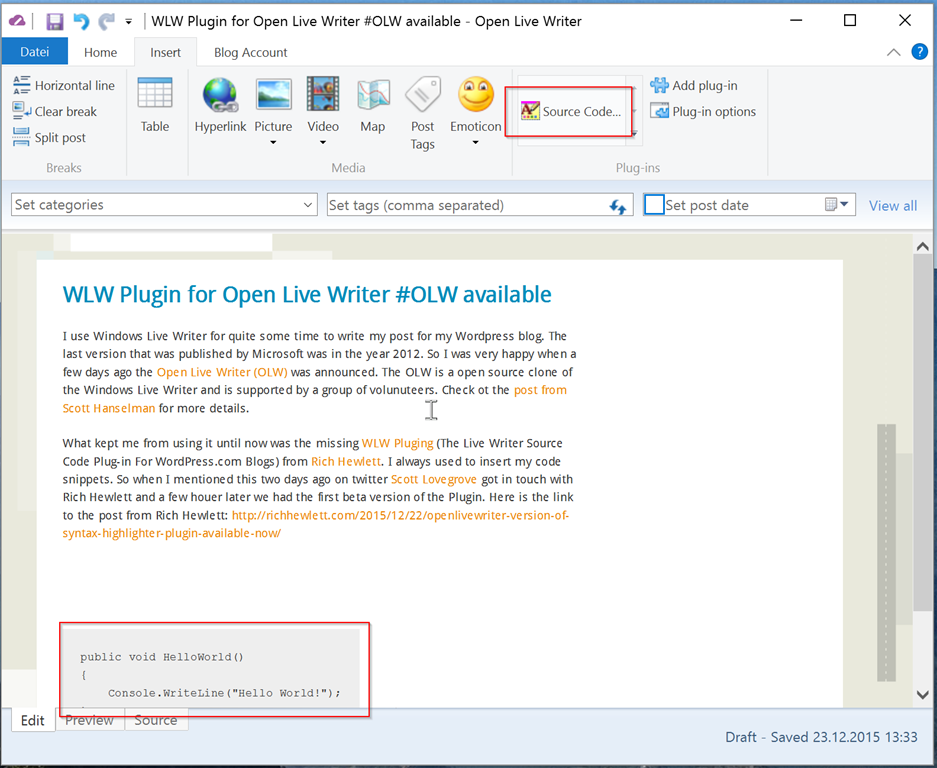937x768 pixels.
Task: Open the Datei file menu
Action: click(x=35, y=52)
